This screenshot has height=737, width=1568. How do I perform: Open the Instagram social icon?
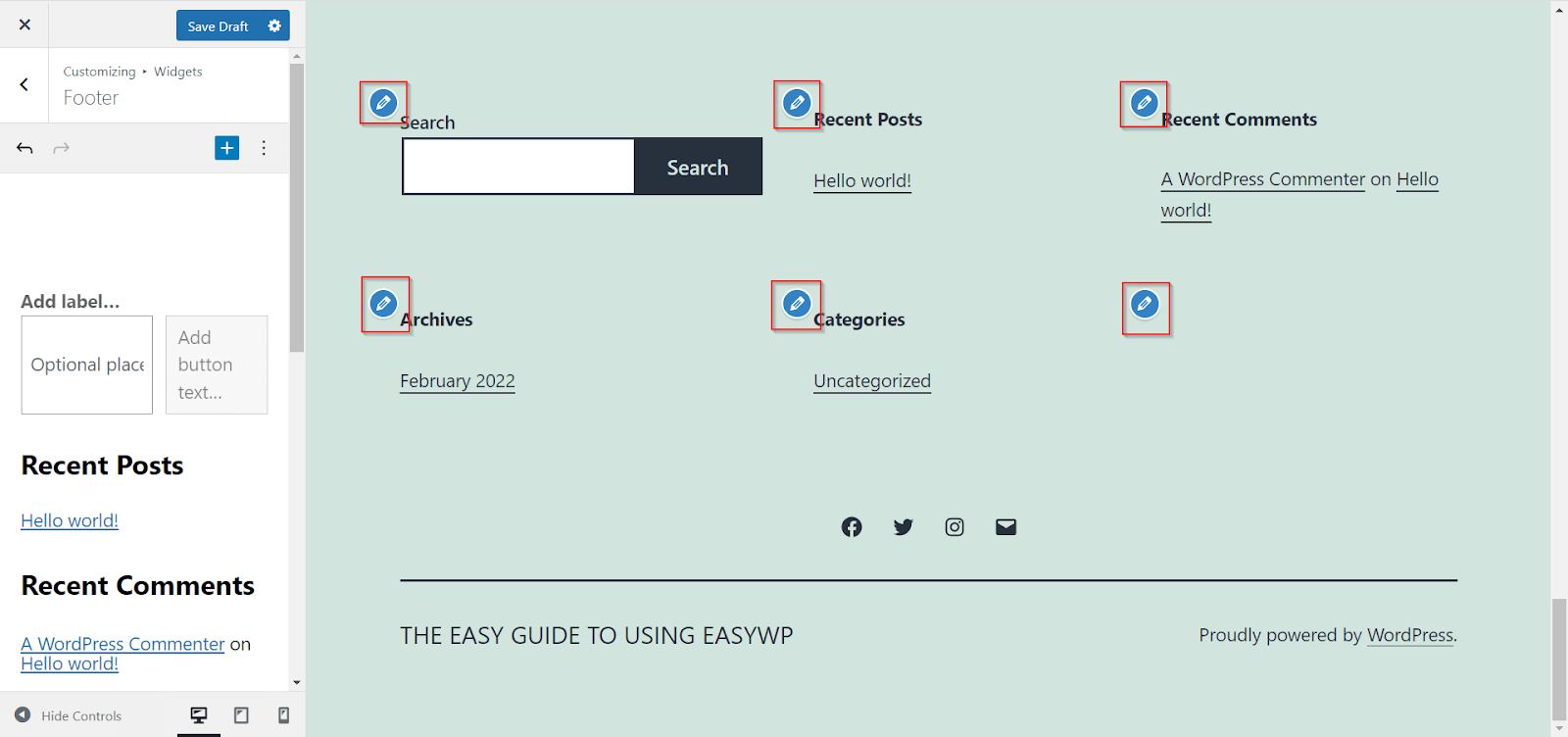click(x=955, y=527)
